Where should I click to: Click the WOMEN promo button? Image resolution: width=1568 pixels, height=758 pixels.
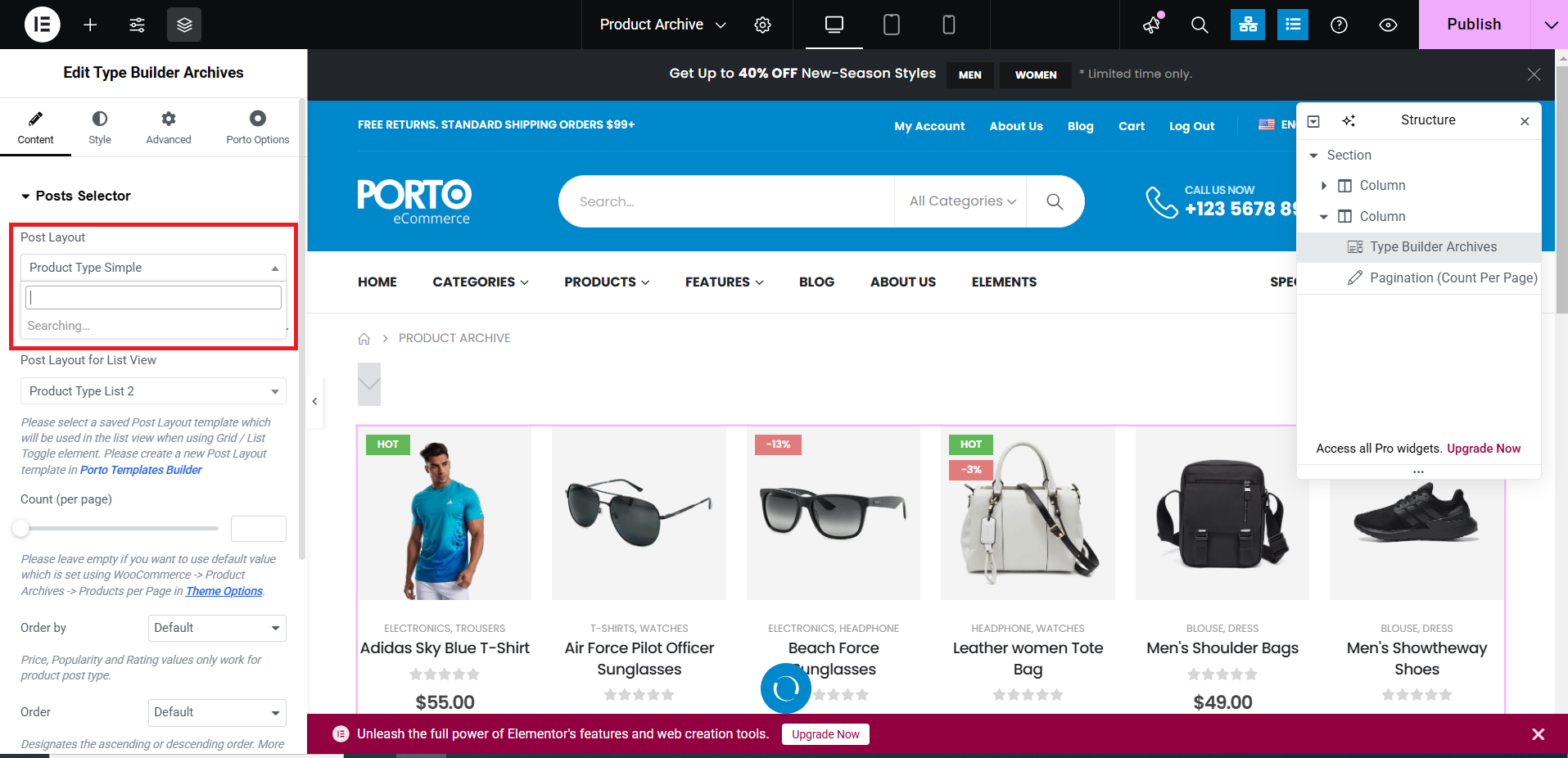click(x=1036, y=74)
